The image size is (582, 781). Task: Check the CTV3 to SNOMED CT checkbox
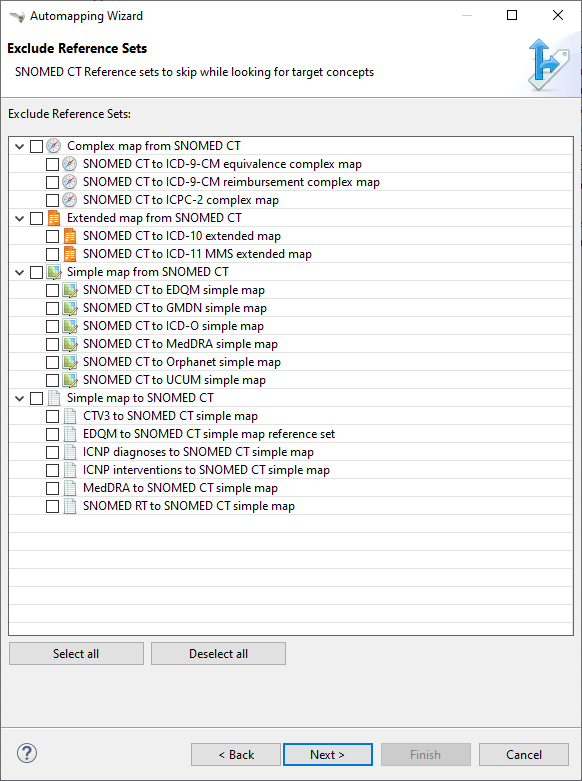coord(52,416)
